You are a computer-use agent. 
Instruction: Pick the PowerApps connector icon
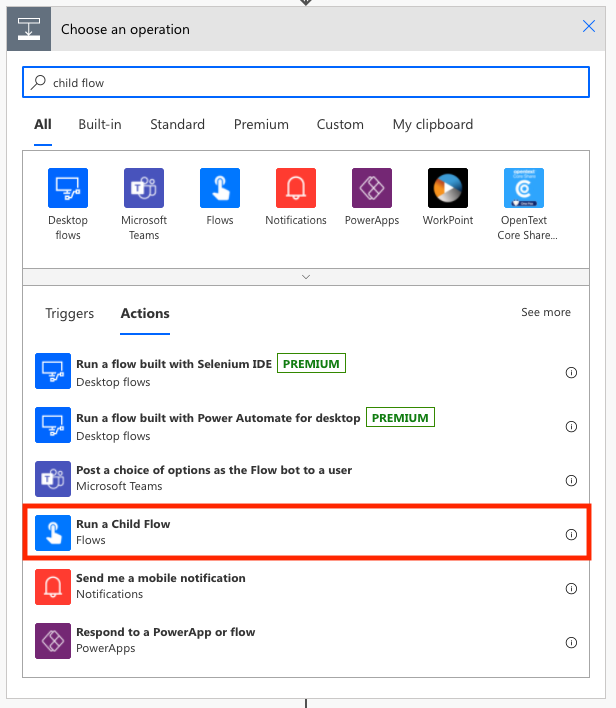372,188
